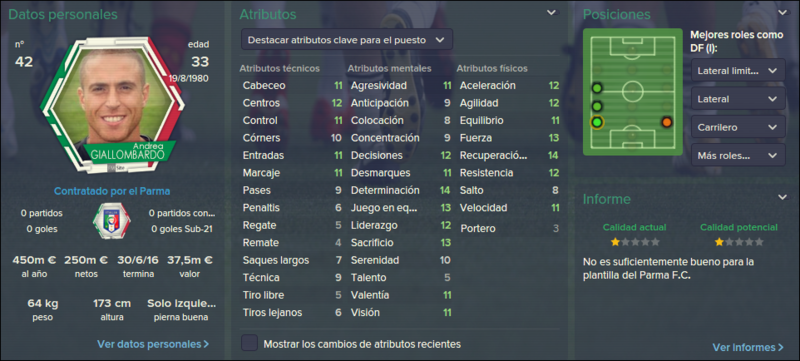
Task: Collapse the Atributos panel chevron
Action: tap(552, 13)
